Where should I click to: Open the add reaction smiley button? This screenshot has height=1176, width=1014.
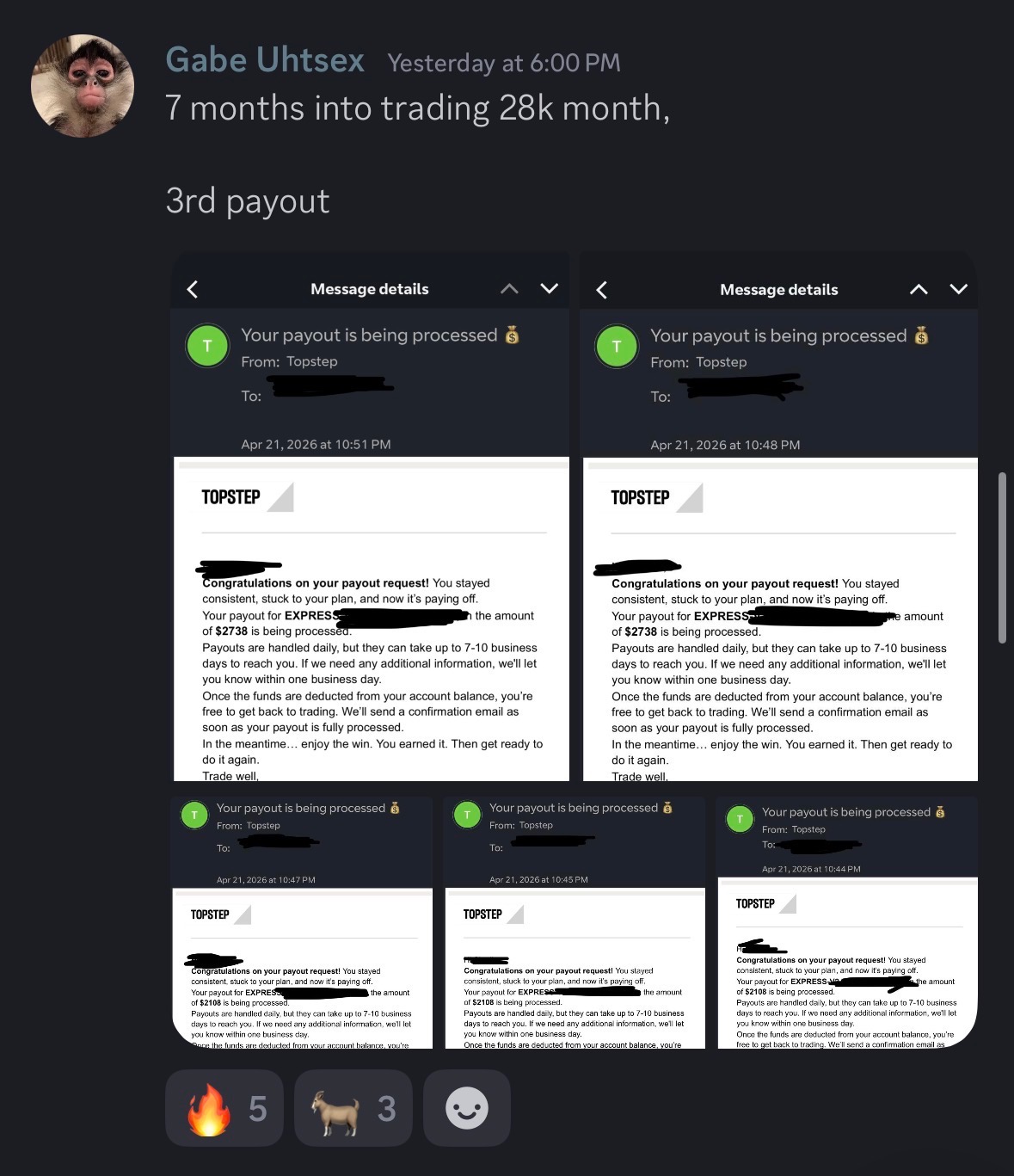(x=467, y=1108)
